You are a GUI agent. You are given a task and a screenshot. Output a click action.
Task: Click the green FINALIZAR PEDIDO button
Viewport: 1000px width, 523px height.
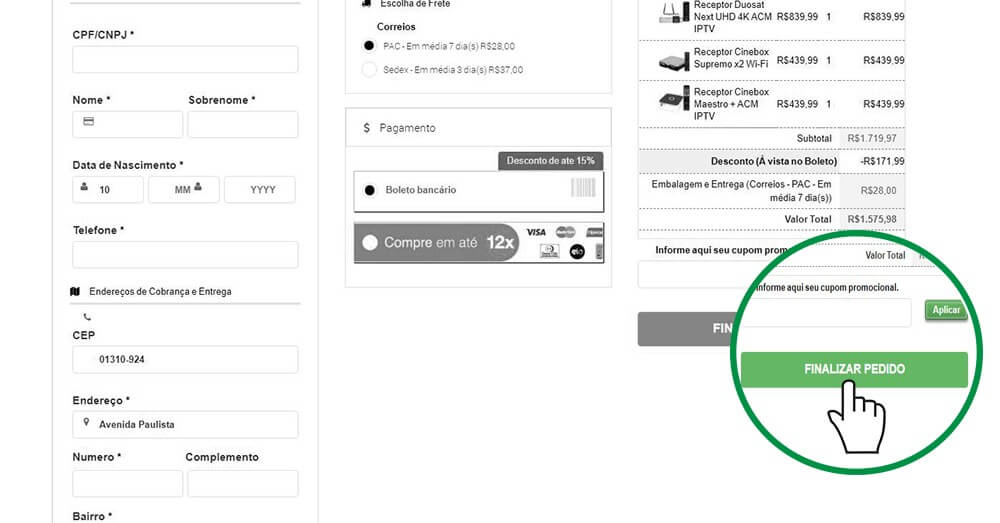pos(854,369)
